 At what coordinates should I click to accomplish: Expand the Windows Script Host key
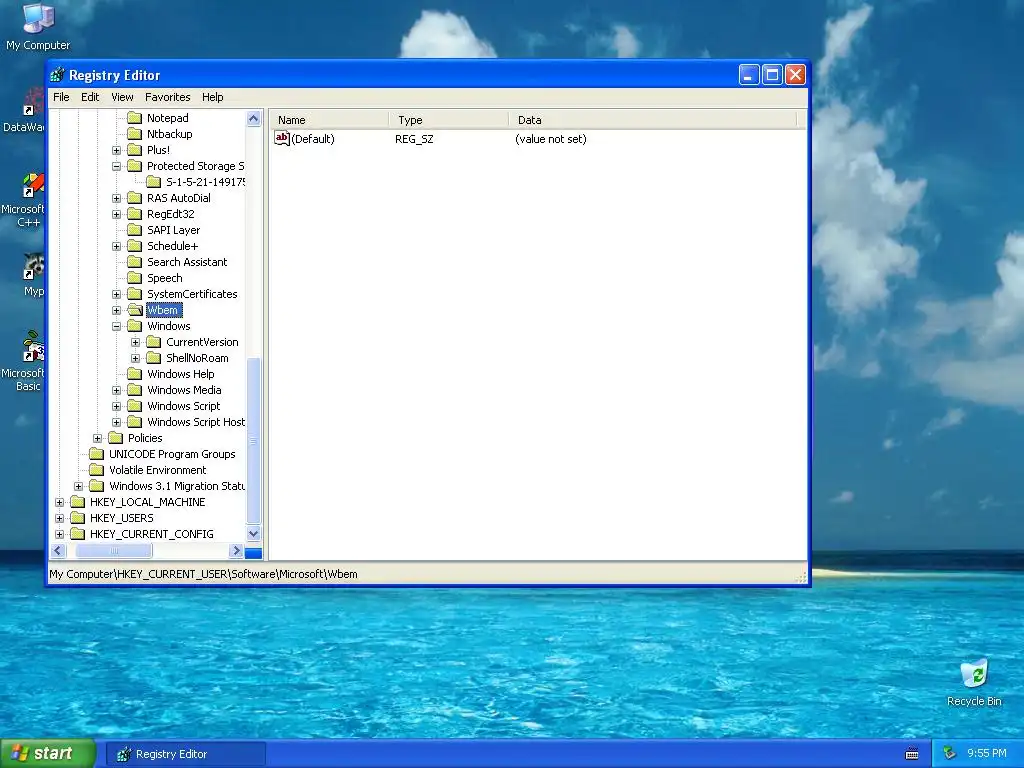(116, 423)
